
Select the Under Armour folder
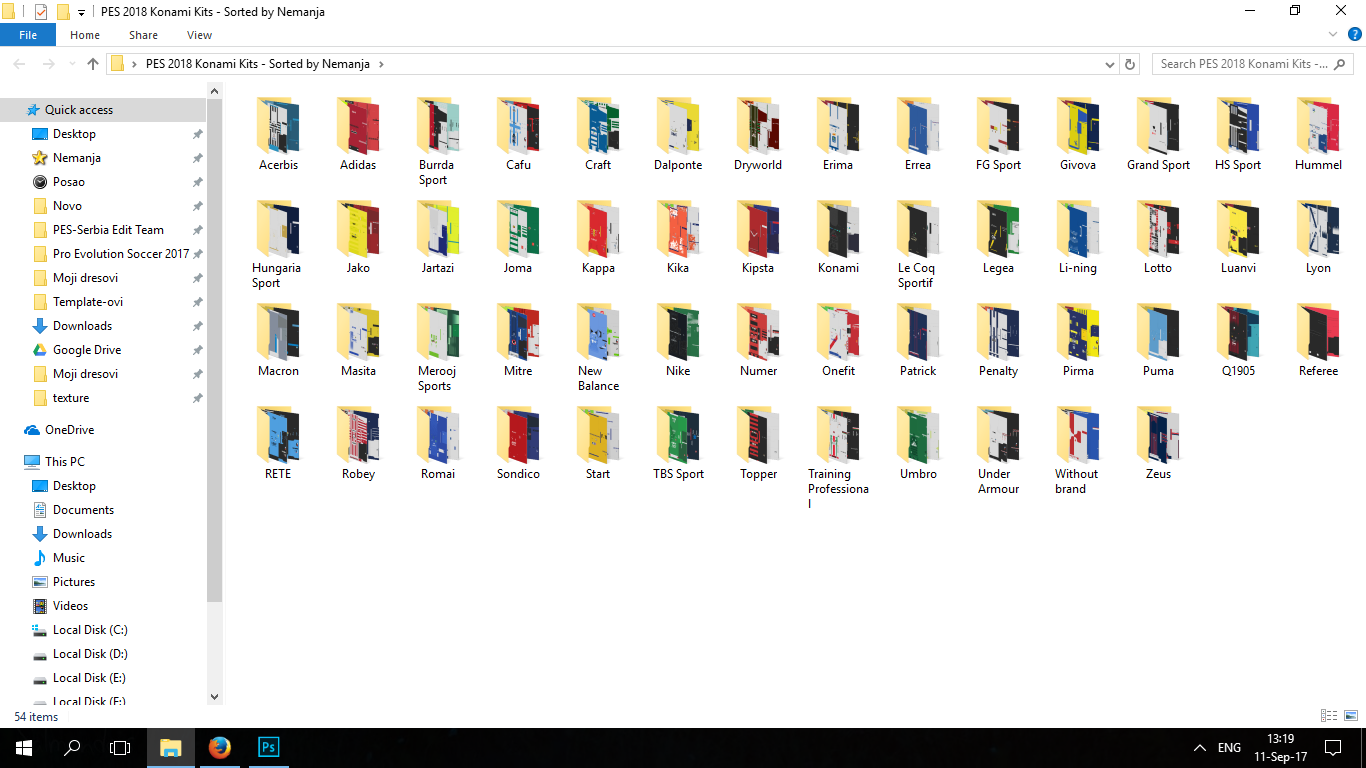click(x=998, y=451)
